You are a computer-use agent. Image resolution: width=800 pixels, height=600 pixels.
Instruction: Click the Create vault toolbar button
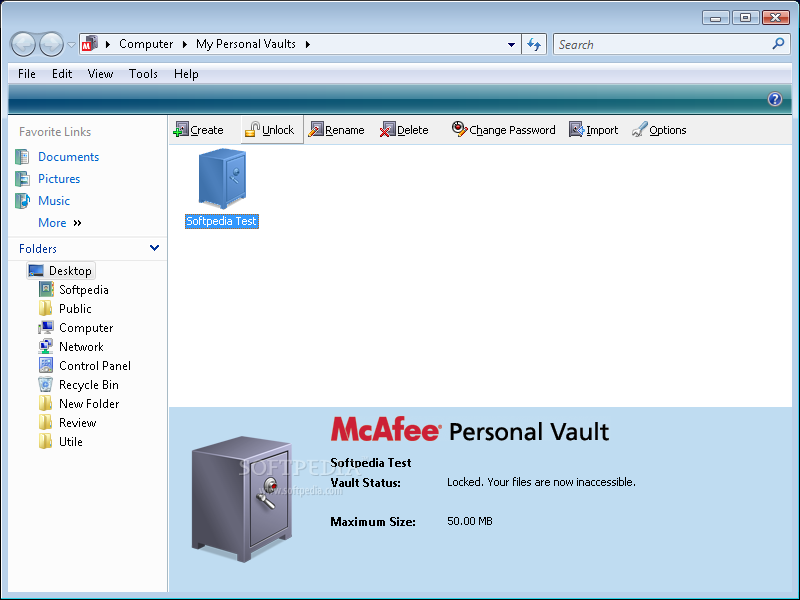click(x=198, y=130)
